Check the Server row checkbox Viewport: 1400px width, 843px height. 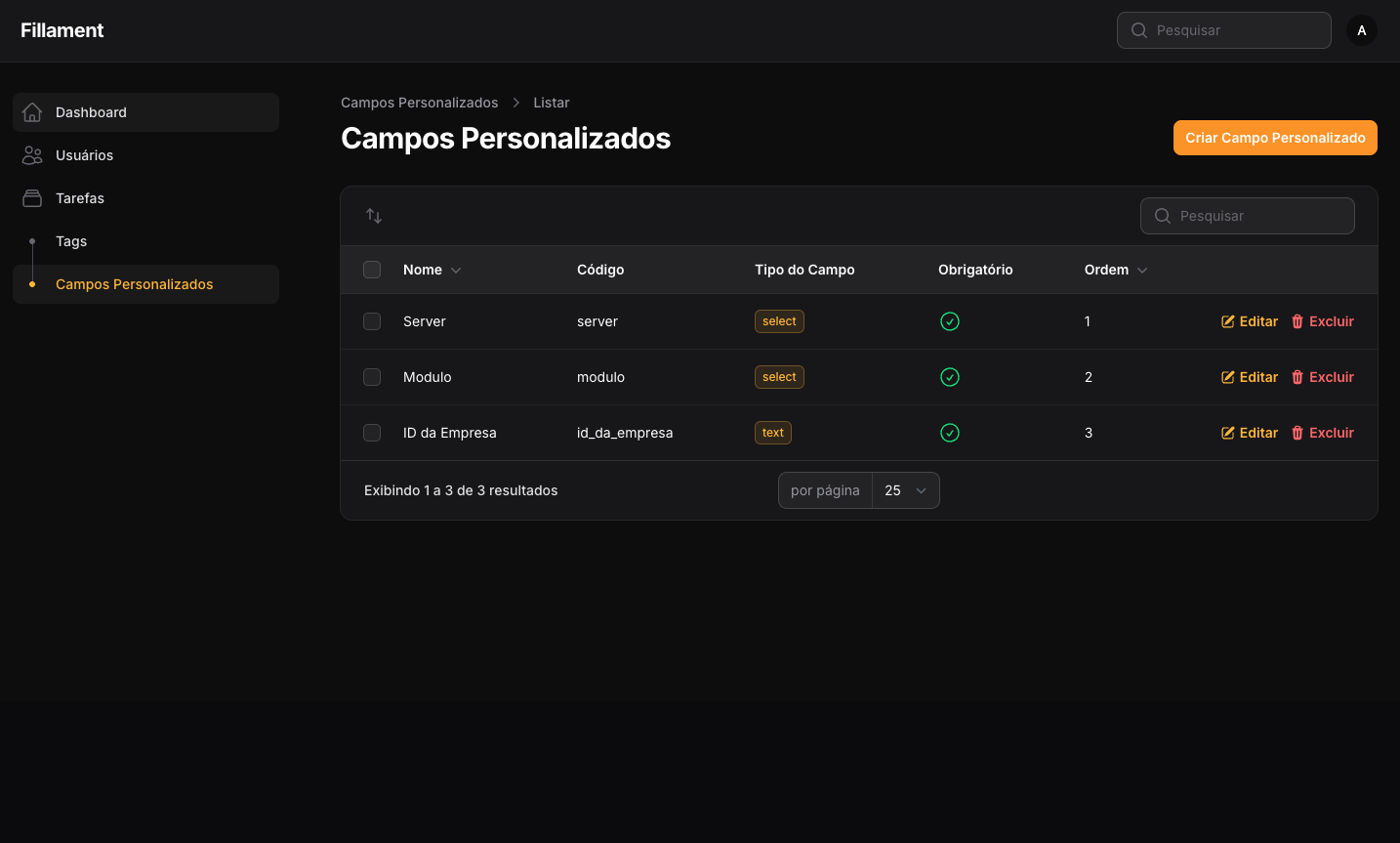[x=372, y=321]
